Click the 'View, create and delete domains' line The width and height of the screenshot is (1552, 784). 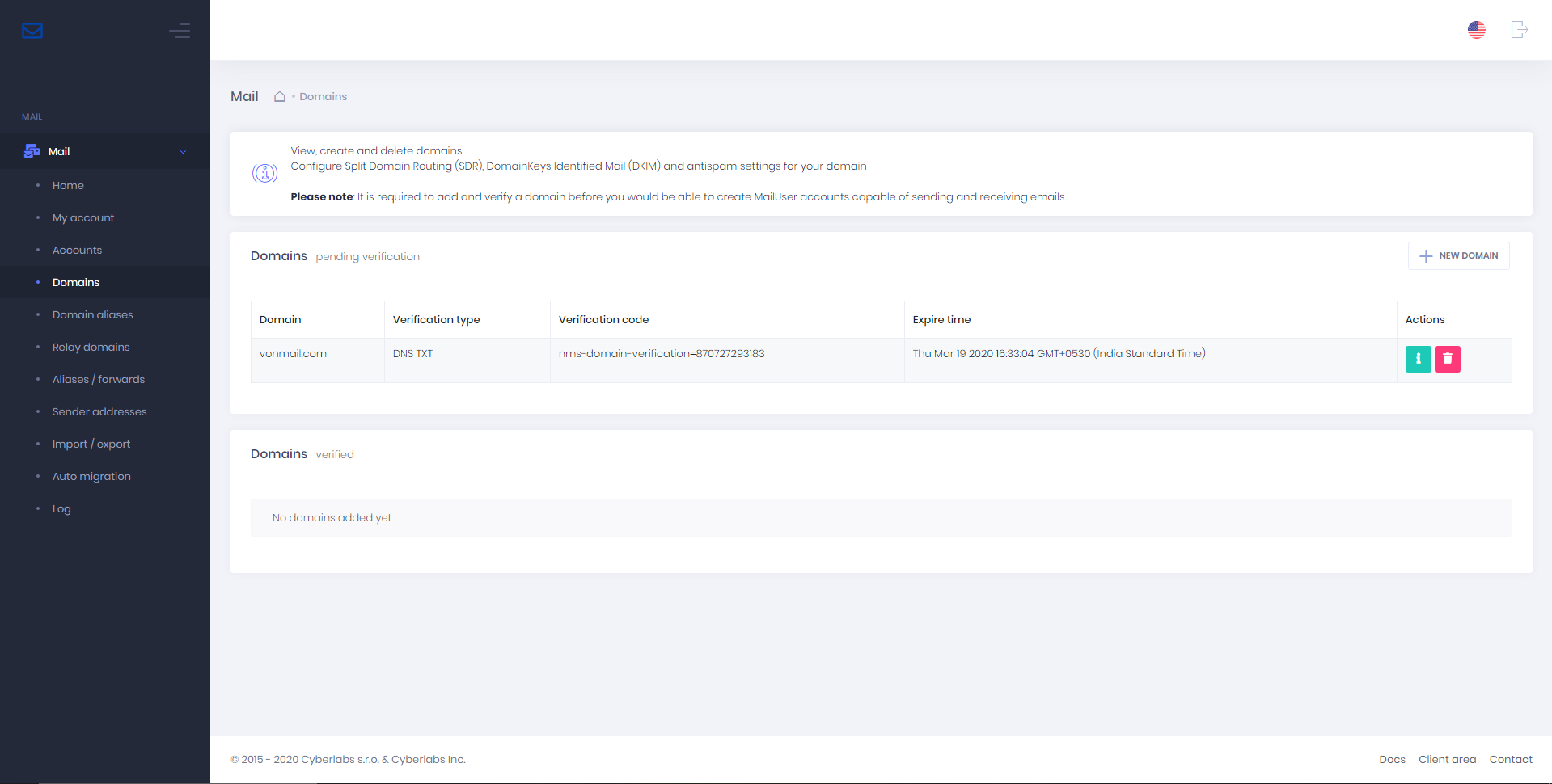click(x=376, y=150)
